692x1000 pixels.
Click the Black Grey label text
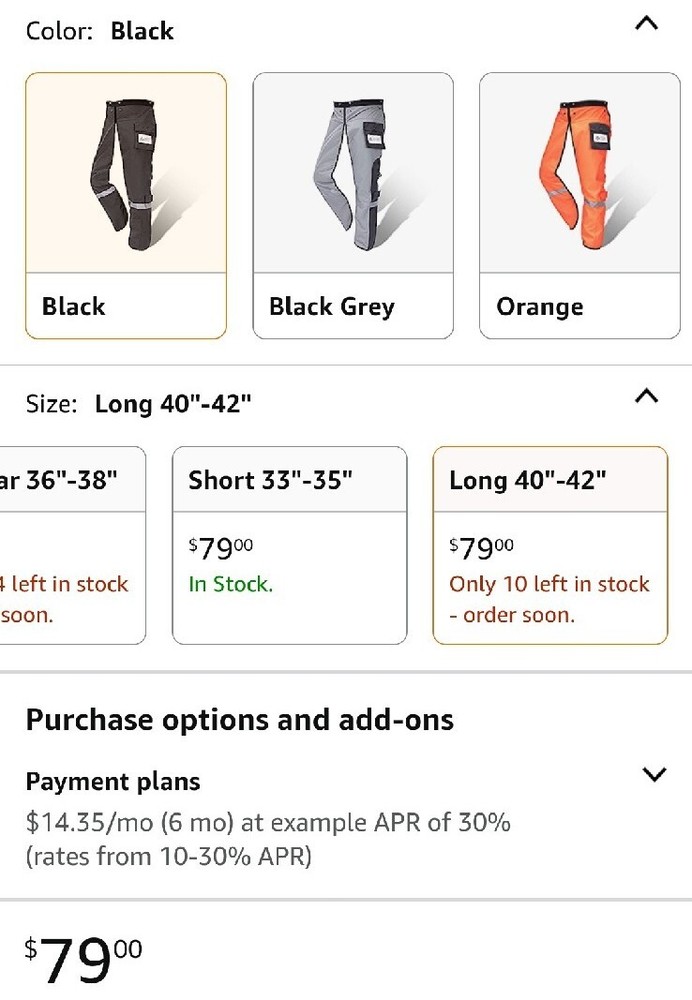[x=332, y=306]
